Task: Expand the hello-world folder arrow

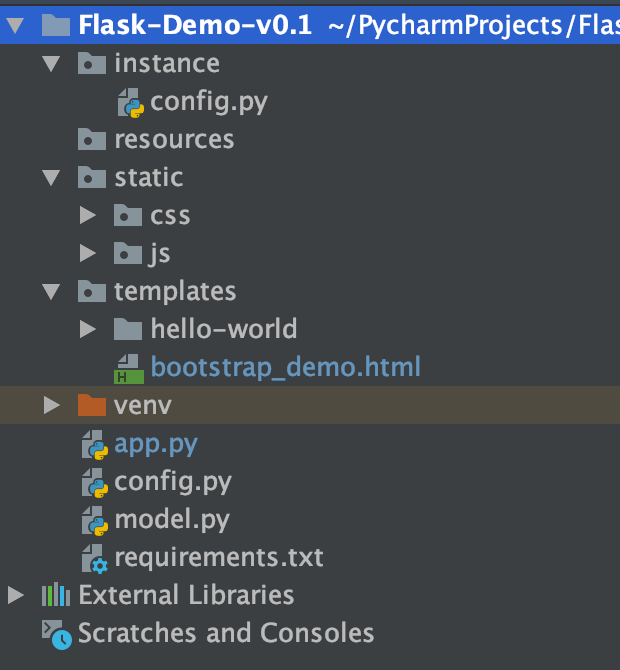Action: click(88, 329)
